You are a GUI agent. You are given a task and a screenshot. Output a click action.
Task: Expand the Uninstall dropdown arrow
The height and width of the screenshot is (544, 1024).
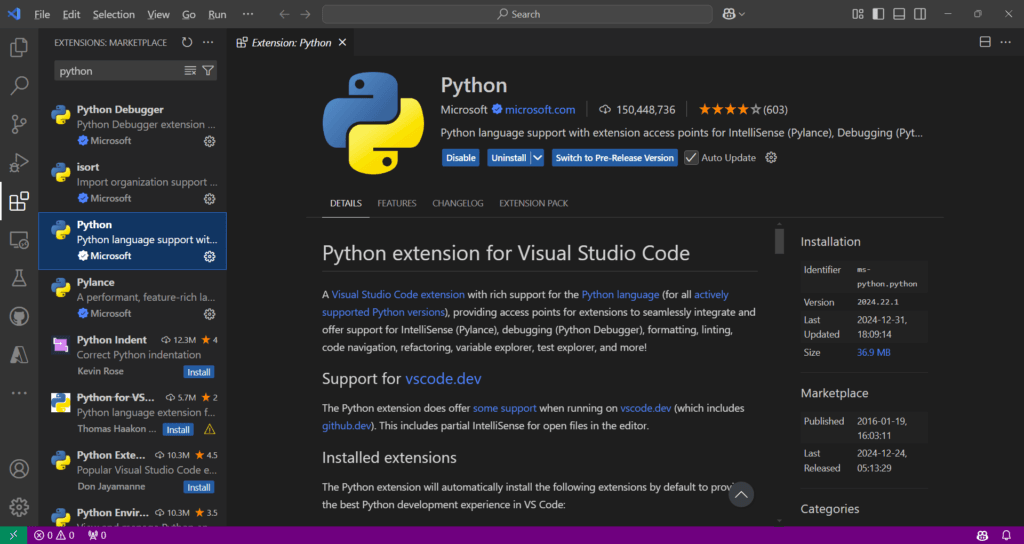537,157
